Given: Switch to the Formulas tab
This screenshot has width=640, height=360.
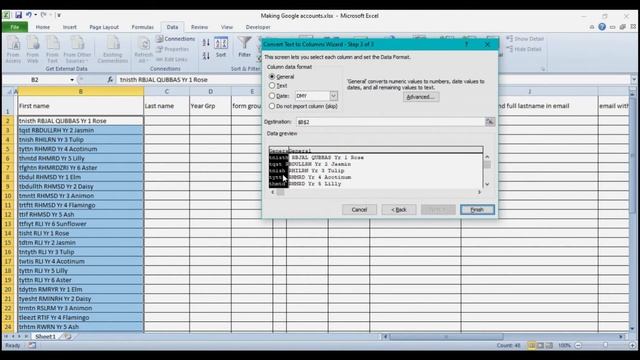Looking at the screenshot, I should tap(142, 27).
